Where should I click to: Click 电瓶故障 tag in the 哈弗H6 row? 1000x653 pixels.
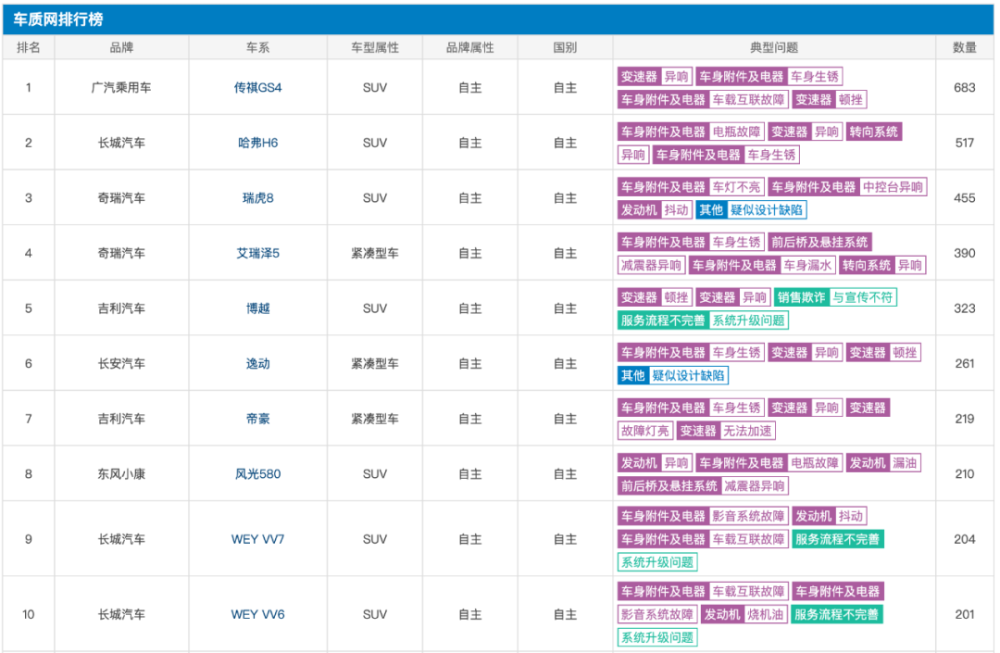click(x=736, y=132)
